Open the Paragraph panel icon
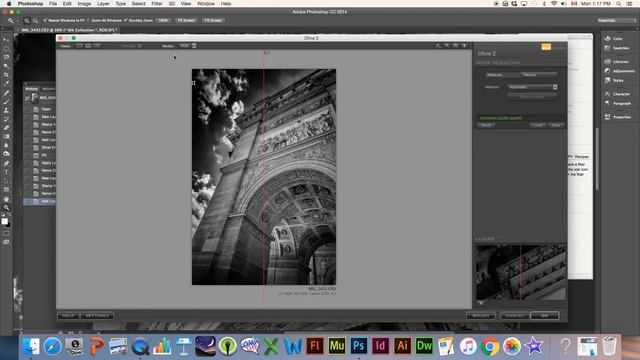This screenshot has width=640, height=360. (x=607, y=103)
